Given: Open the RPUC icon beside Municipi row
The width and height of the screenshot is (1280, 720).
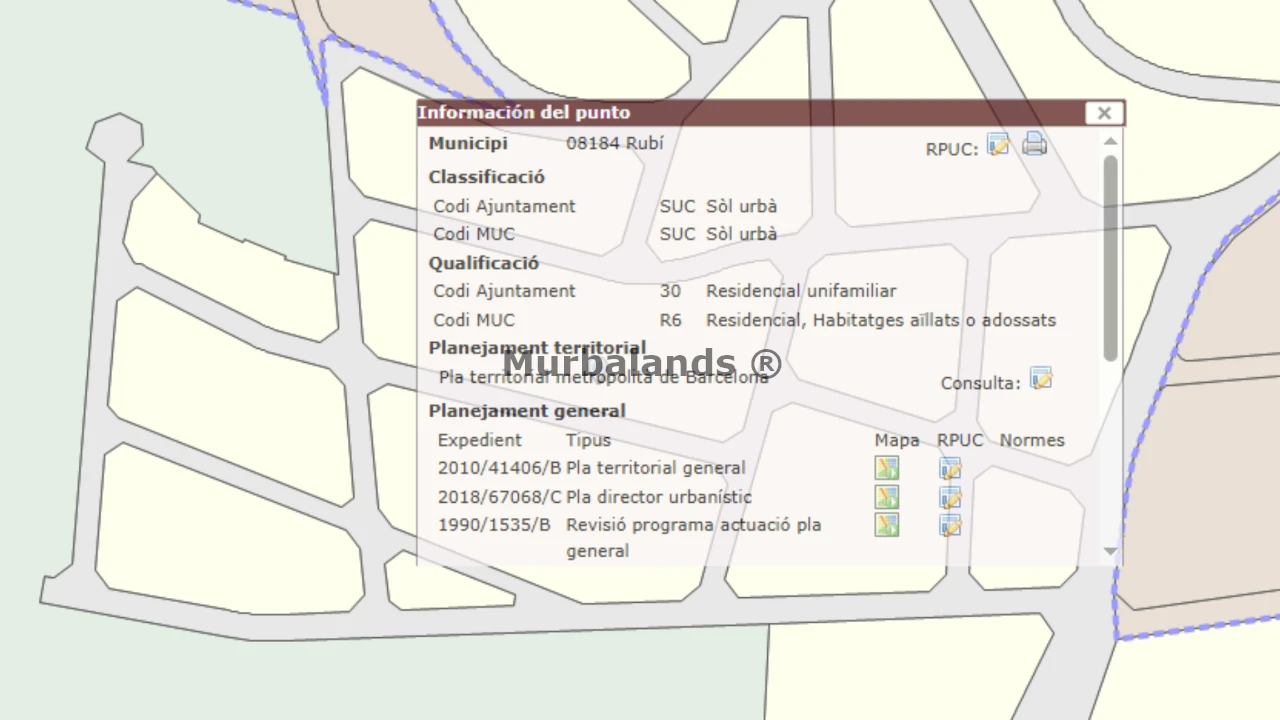Looking at the screenshot, I should point(998,145).
